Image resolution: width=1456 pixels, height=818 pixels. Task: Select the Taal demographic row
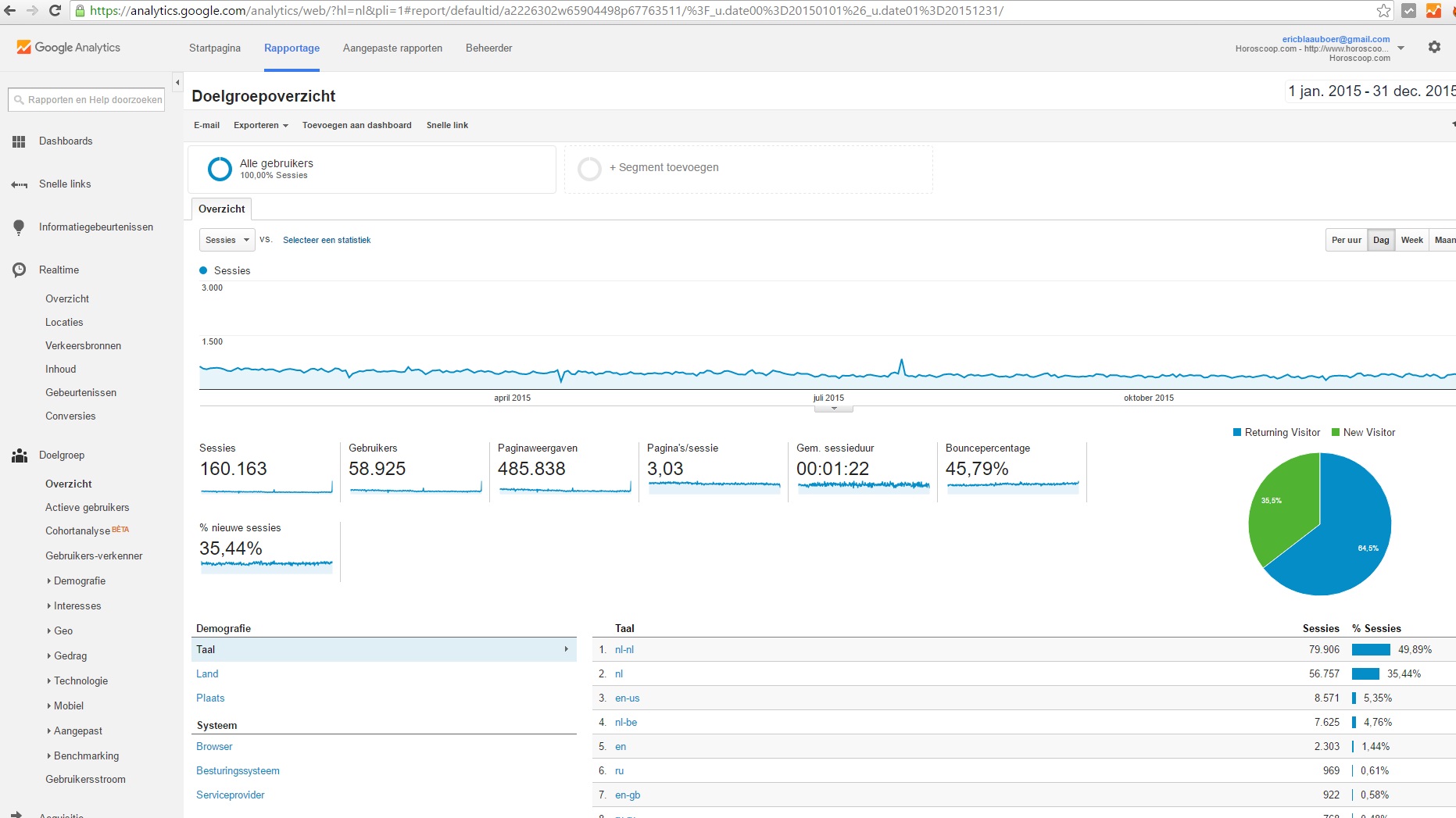coord(384,650)
